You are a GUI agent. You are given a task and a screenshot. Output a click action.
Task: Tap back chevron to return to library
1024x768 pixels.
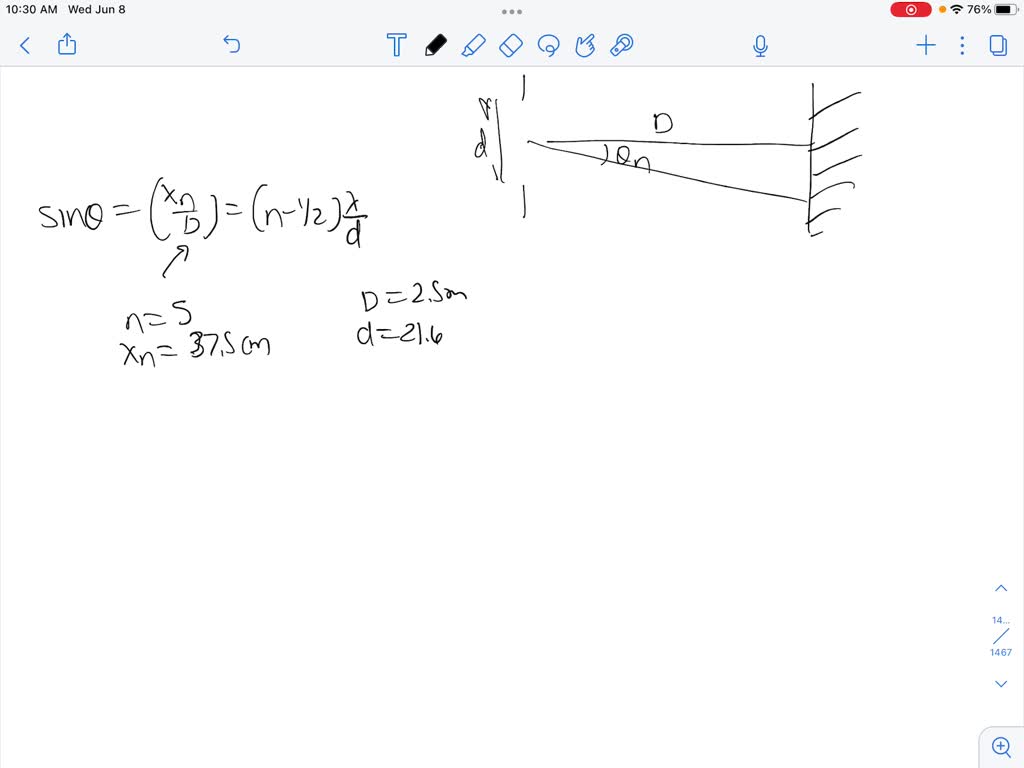pyautogui.click(x=24, y=45)
